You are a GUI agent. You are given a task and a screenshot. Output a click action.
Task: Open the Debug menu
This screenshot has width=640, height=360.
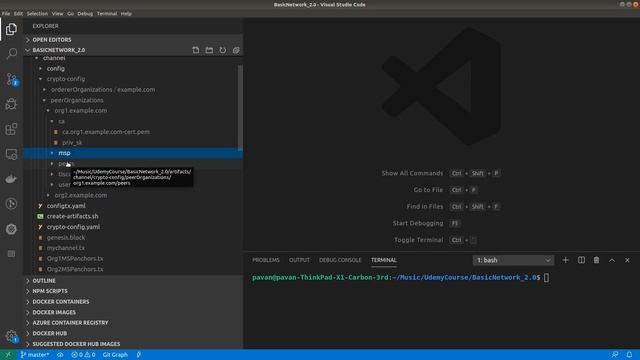tap(85, 13)
